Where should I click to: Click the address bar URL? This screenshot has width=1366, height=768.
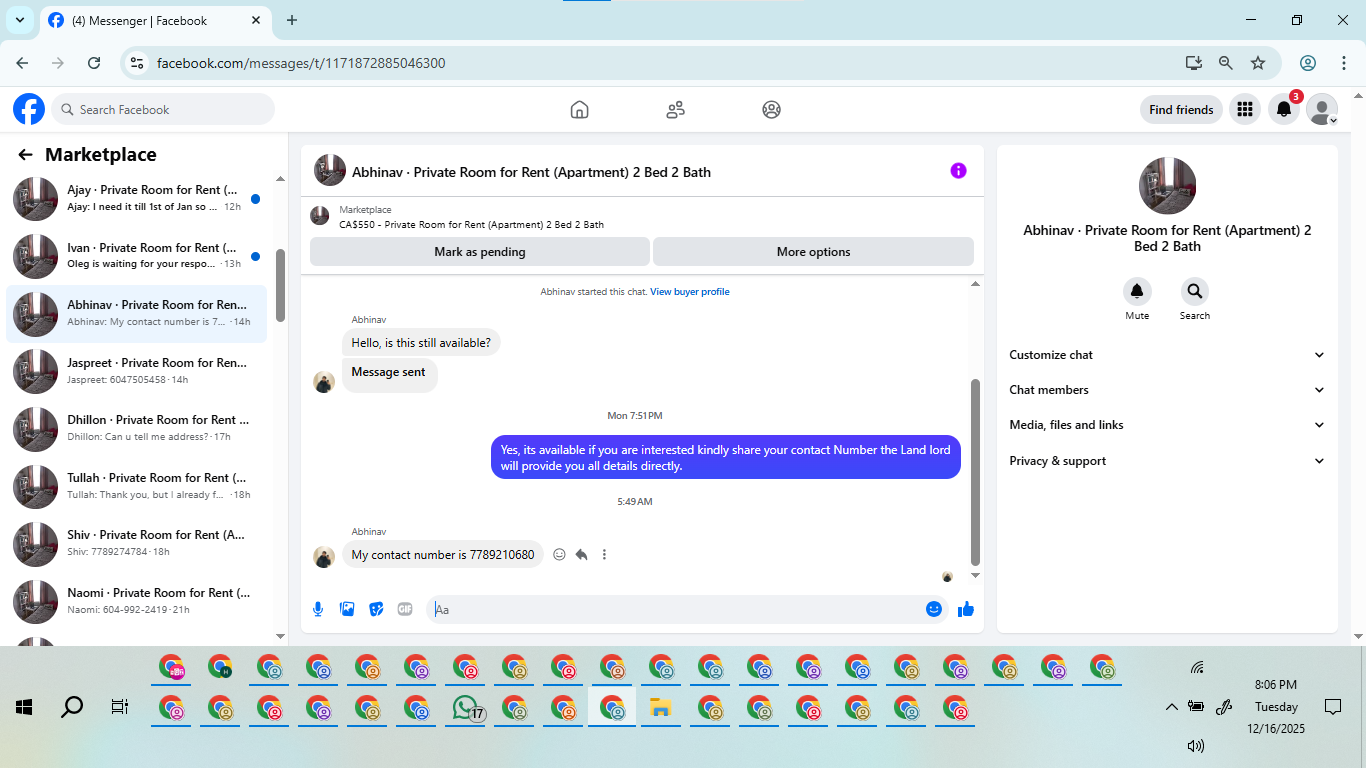point(301,63)
